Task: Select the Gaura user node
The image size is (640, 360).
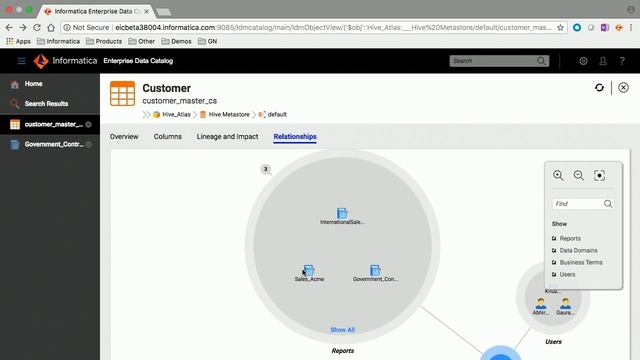Action: point(565,306)
